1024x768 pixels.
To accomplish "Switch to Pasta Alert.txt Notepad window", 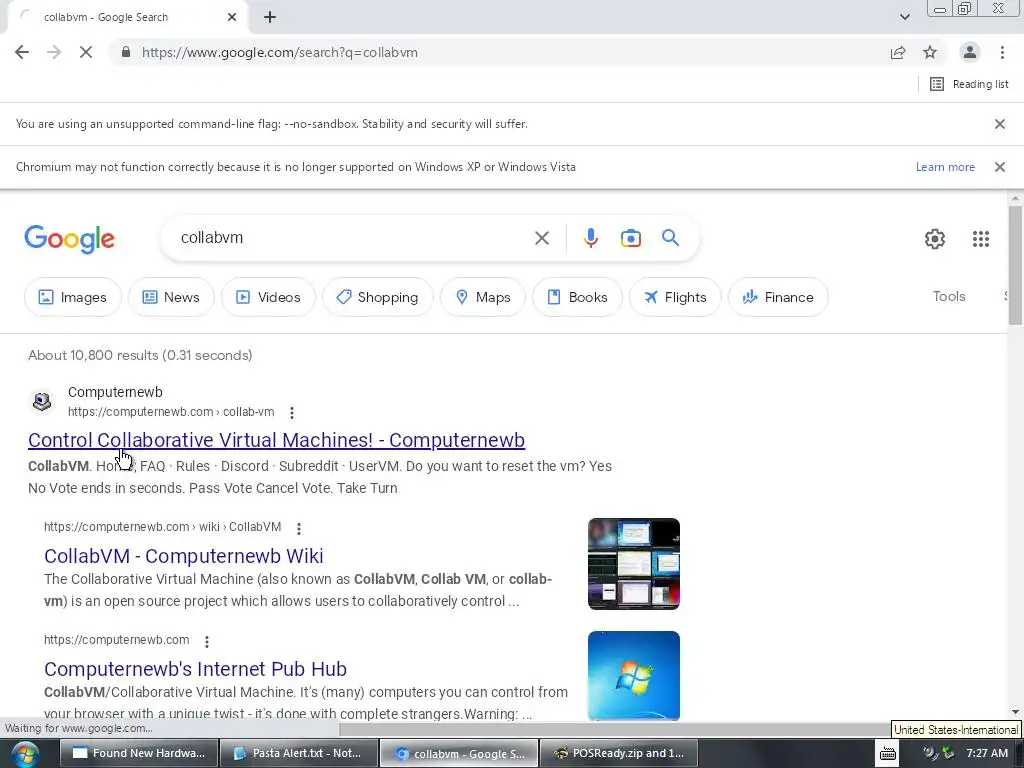I will pyautogui.click(x=300, y=754).
